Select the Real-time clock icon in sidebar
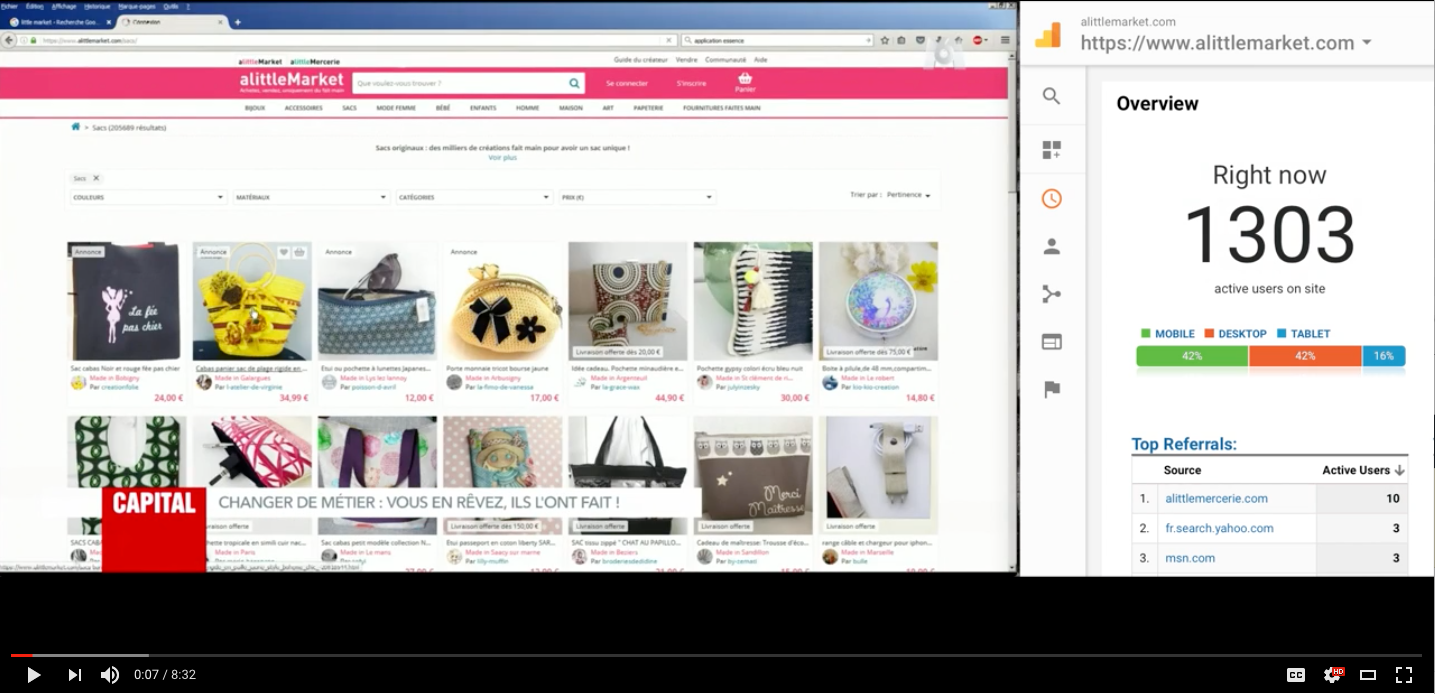This screenshot has width=1435, height=694. (x=1051, y=198)
